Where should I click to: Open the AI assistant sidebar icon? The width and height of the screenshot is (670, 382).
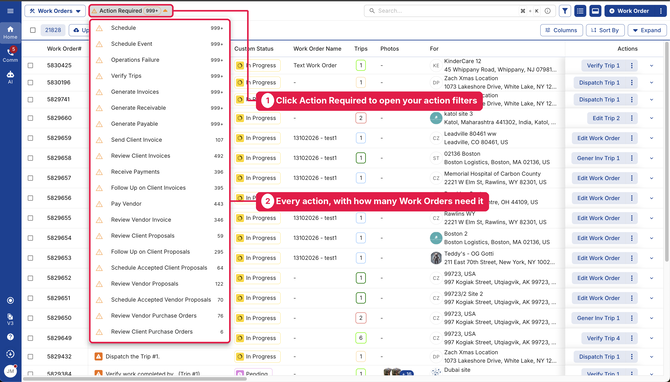(x=10, y=77)
